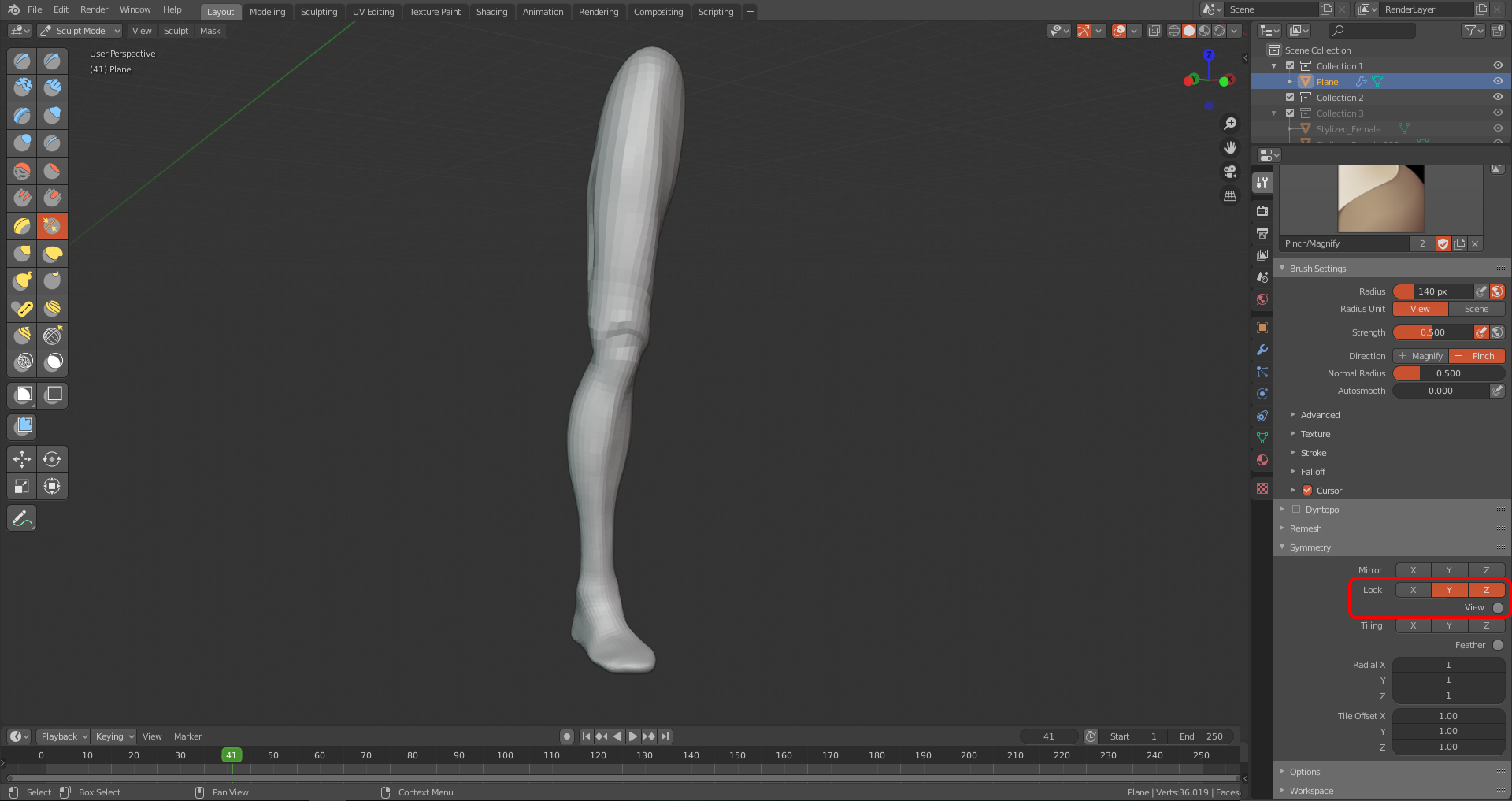The image size is (1512, 801).
Task: Select the Pose brush tool
Action: point(22,309)
